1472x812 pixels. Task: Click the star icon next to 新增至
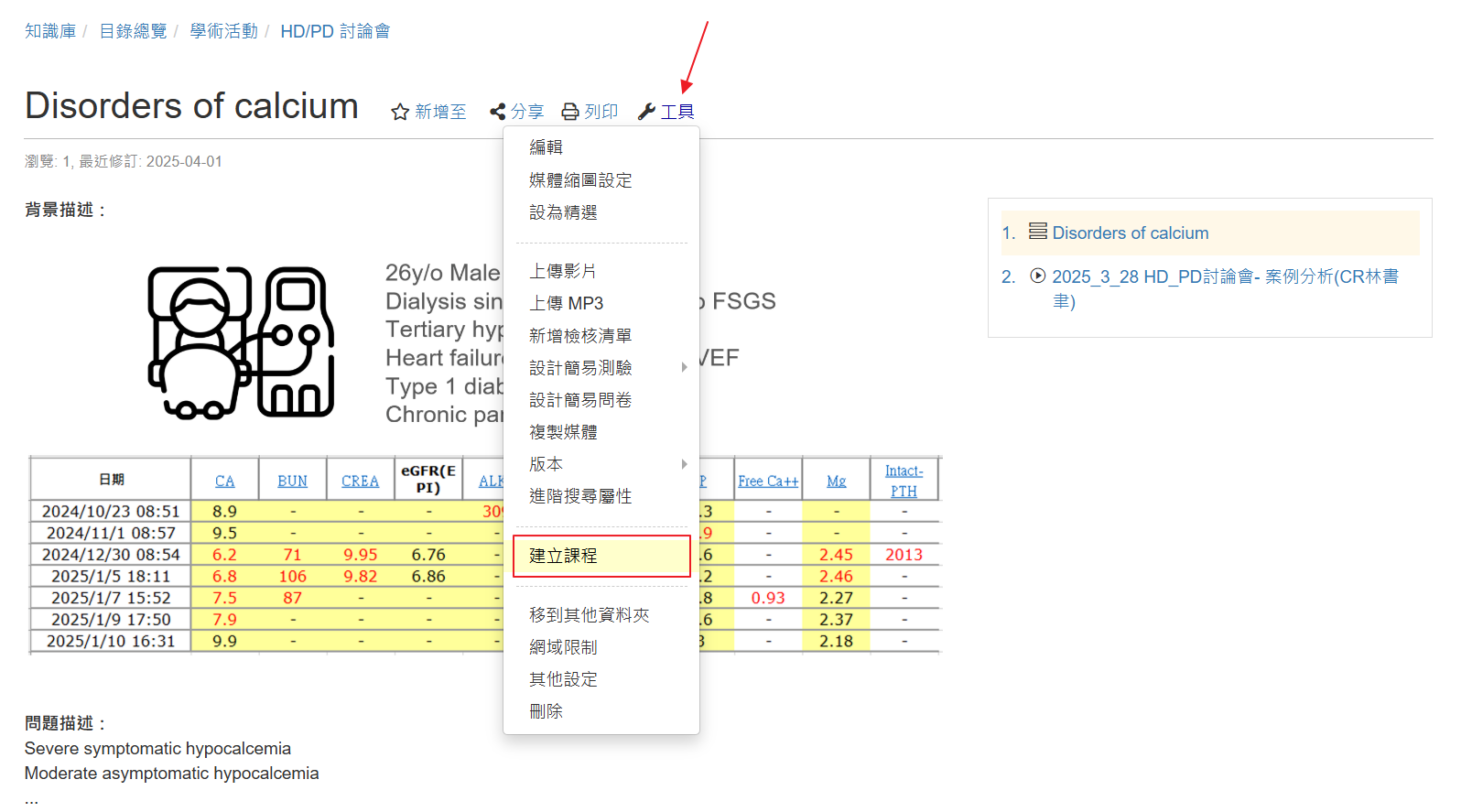400,112
